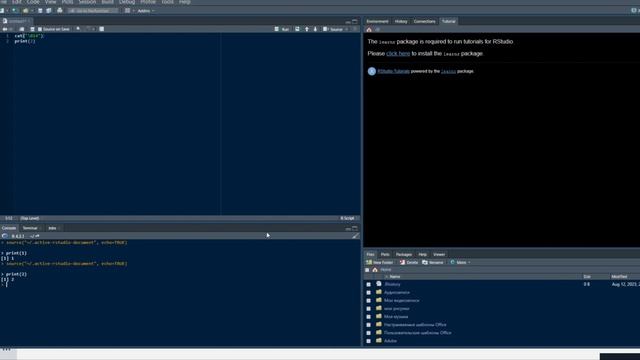Click the New Folder button
640x360 pixels.
click(380, 262)
